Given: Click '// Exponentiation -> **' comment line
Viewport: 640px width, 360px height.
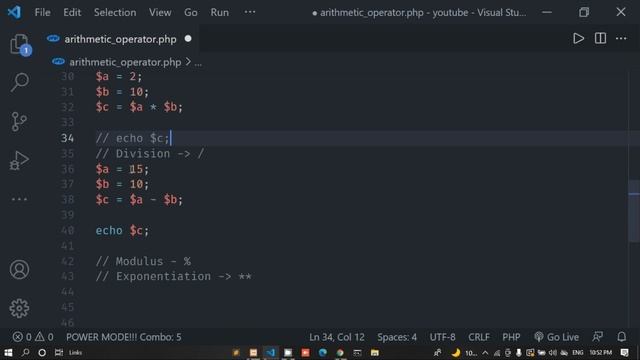Looking at the screenshot, I should 173,276.
